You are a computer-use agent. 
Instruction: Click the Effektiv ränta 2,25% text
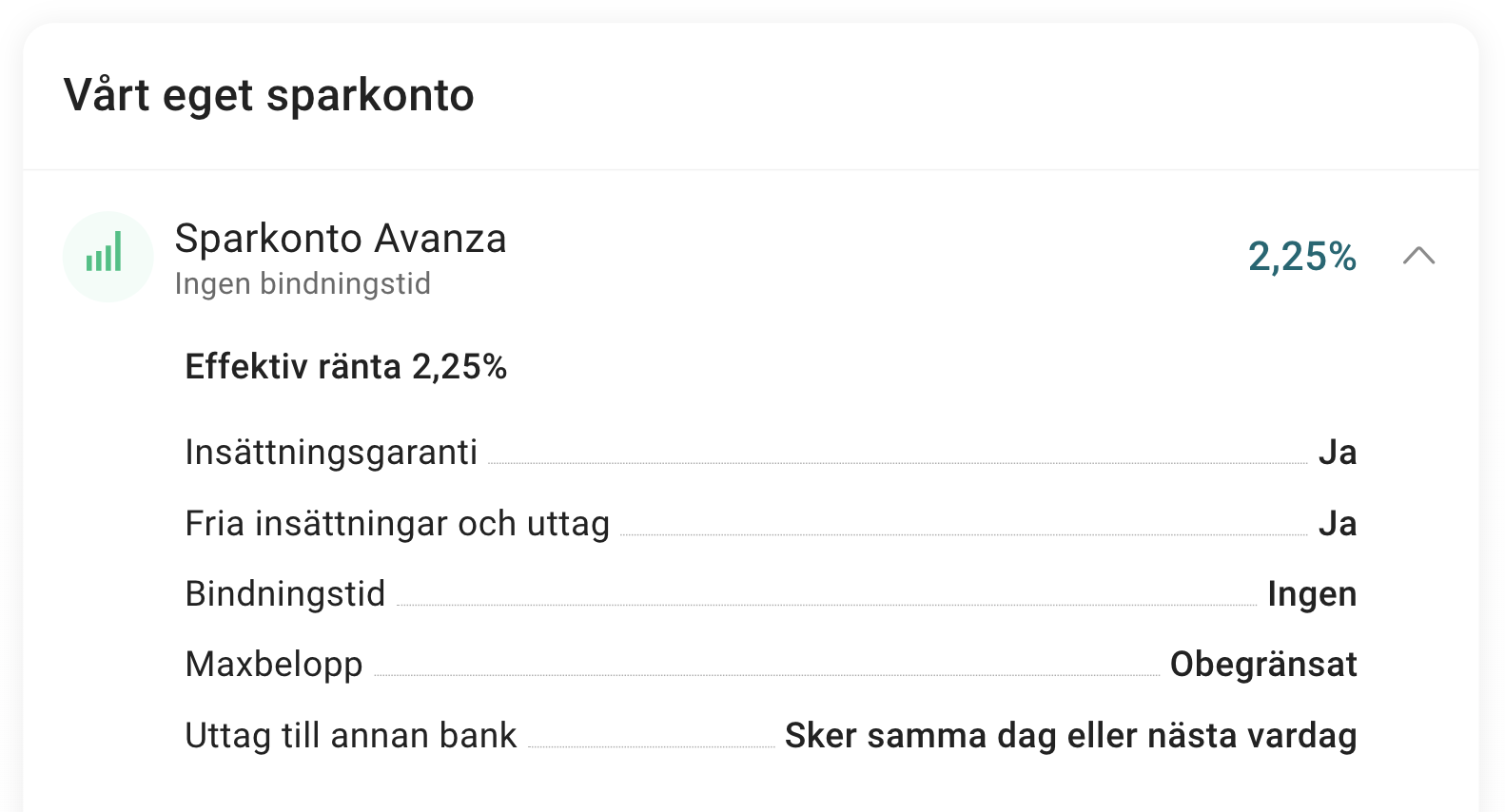[x=346, y=367]
